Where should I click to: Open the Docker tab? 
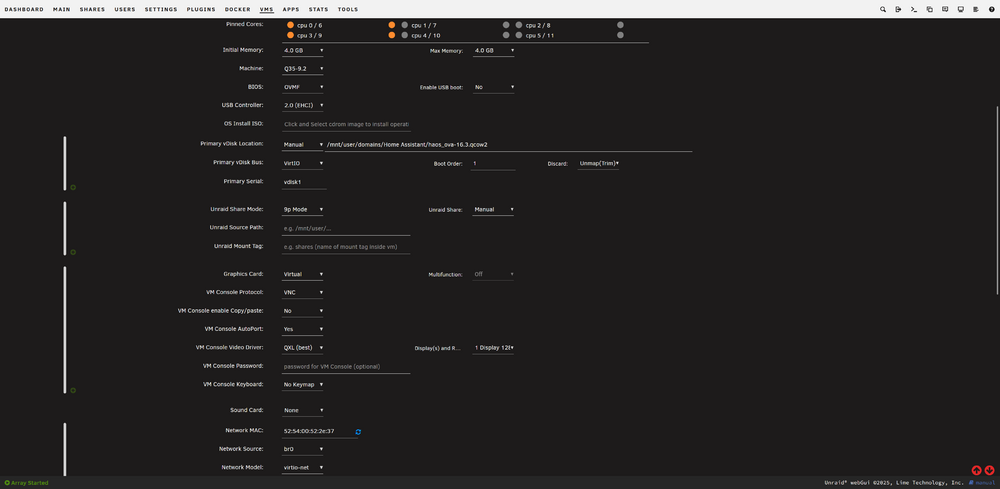pyautogui.click(x=238, y=10)
